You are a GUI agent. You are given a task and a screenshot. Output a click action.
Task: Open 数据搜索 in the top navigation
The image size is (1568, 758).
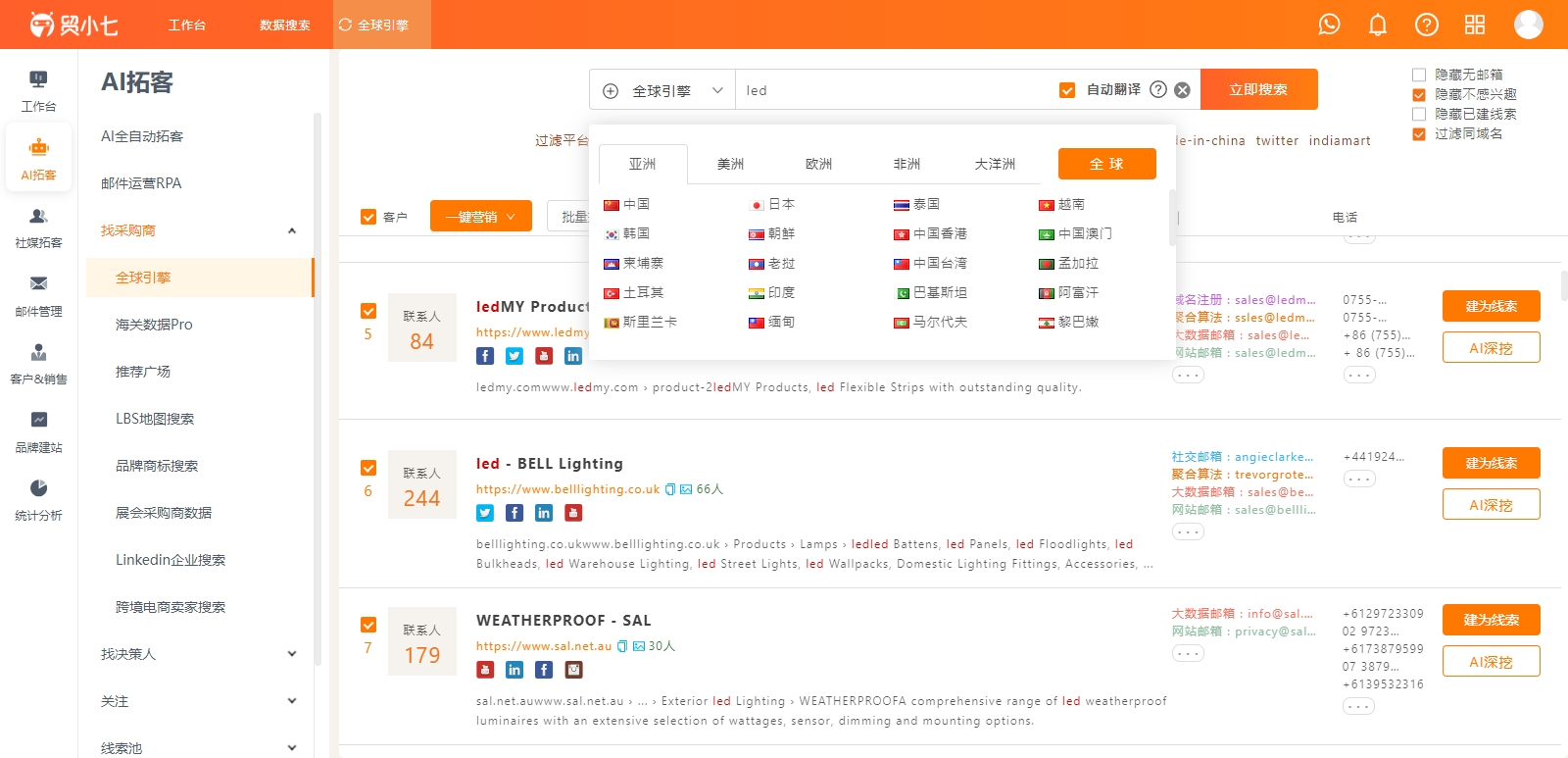point(285,25)
